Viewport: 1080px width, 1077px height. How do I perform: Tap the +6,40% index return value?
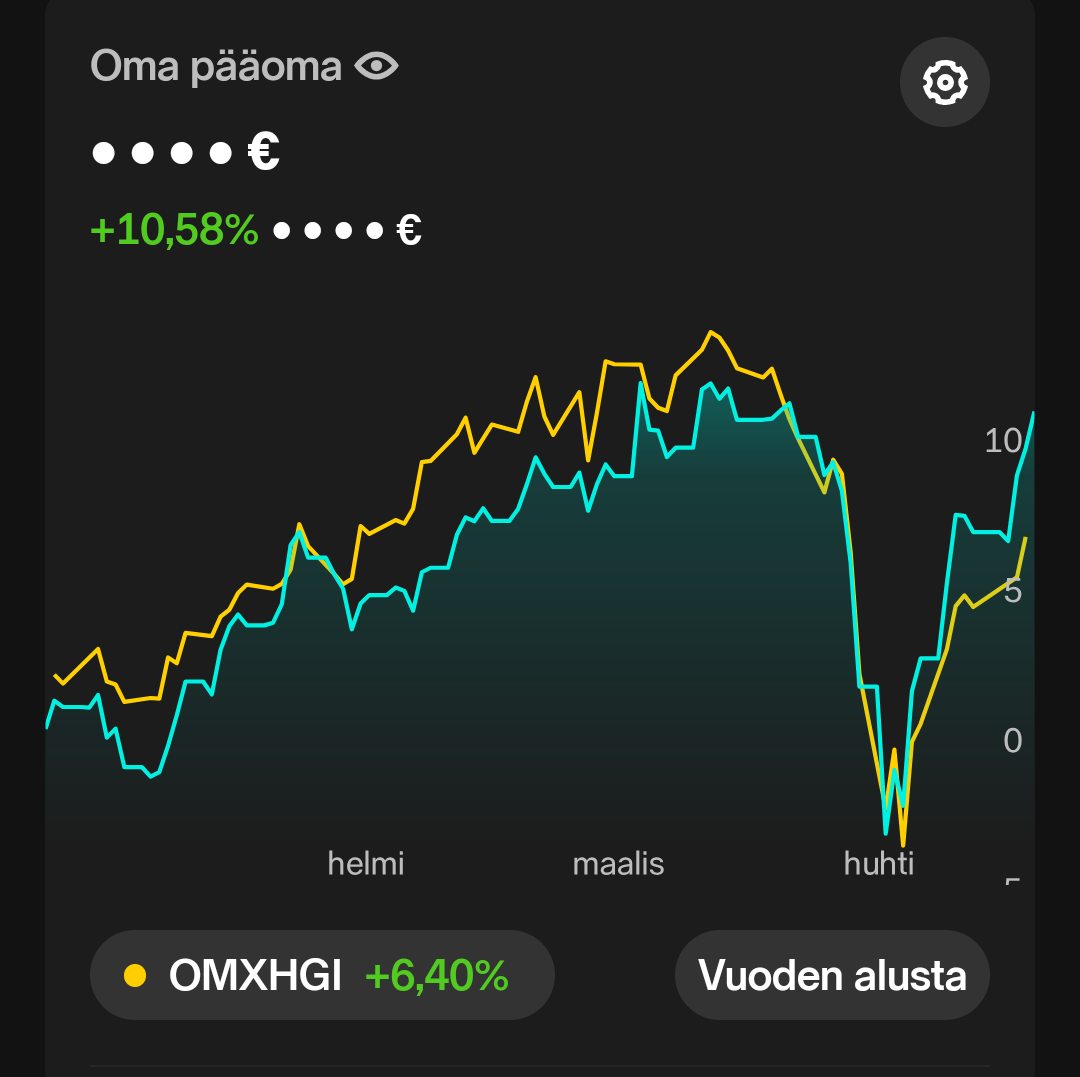click(436, 975)
